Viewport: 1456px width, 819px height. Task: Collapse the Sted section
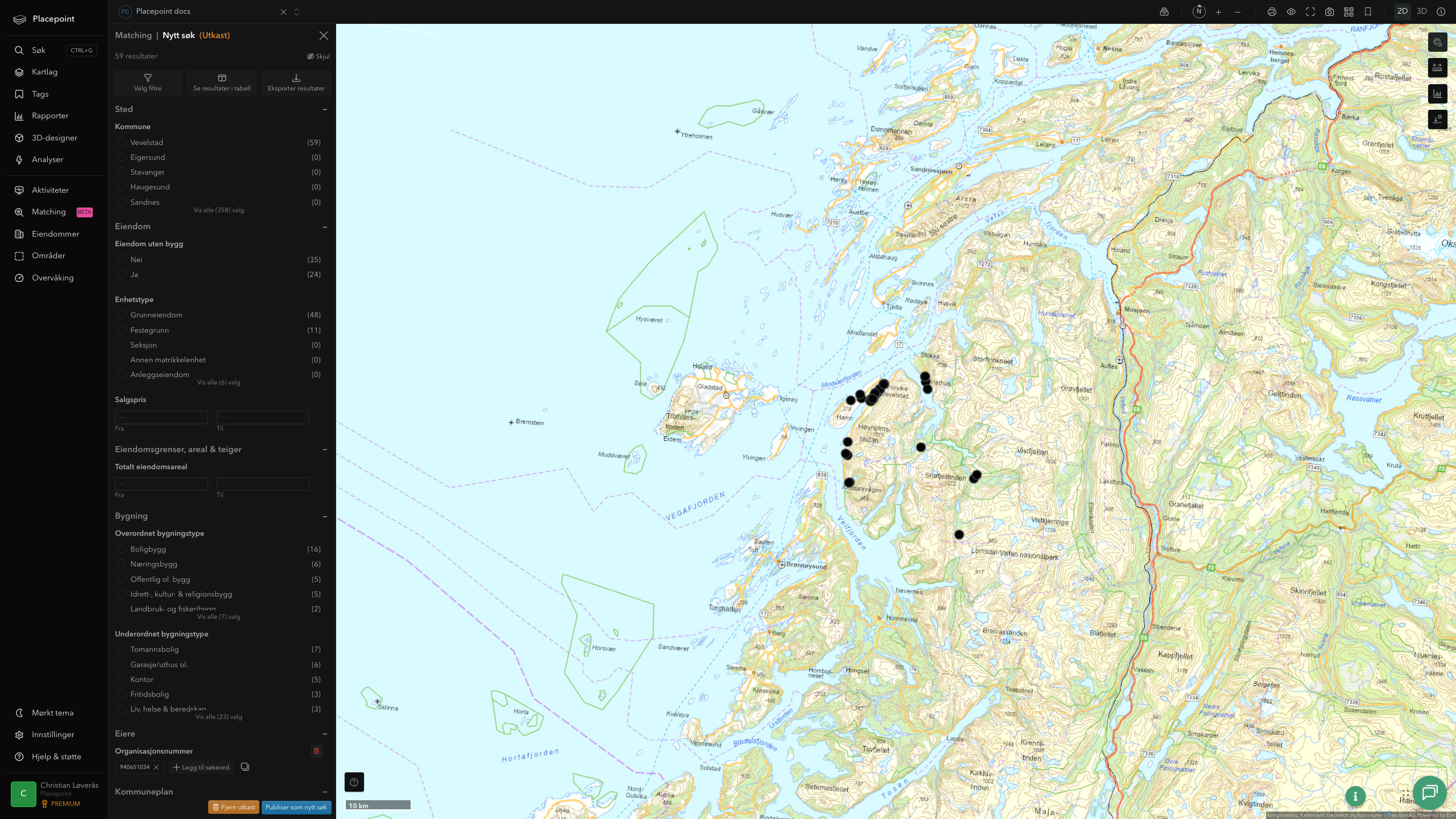(x=325, y=110)
